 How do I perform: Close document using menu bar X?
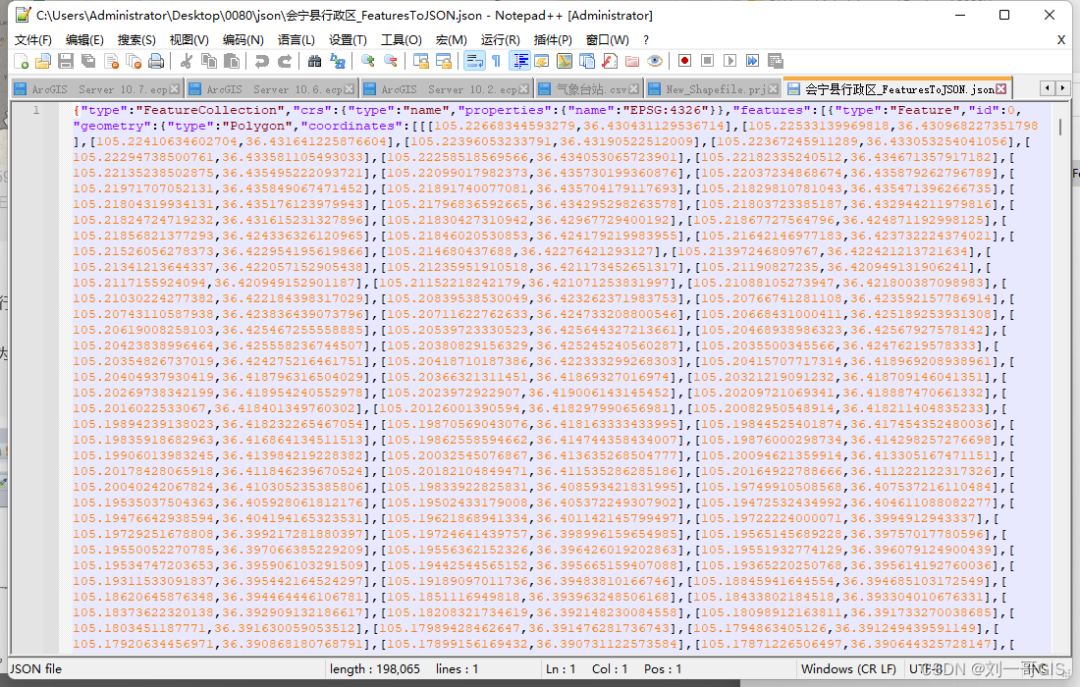point(1061,40)
